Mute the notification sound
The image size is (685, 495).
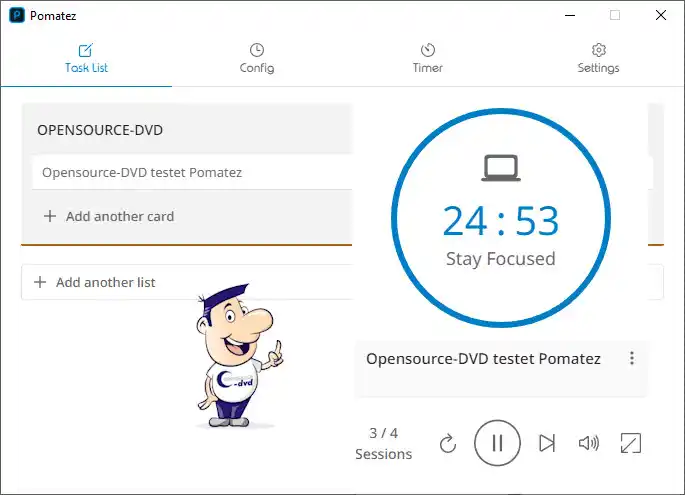pos(588,443)
